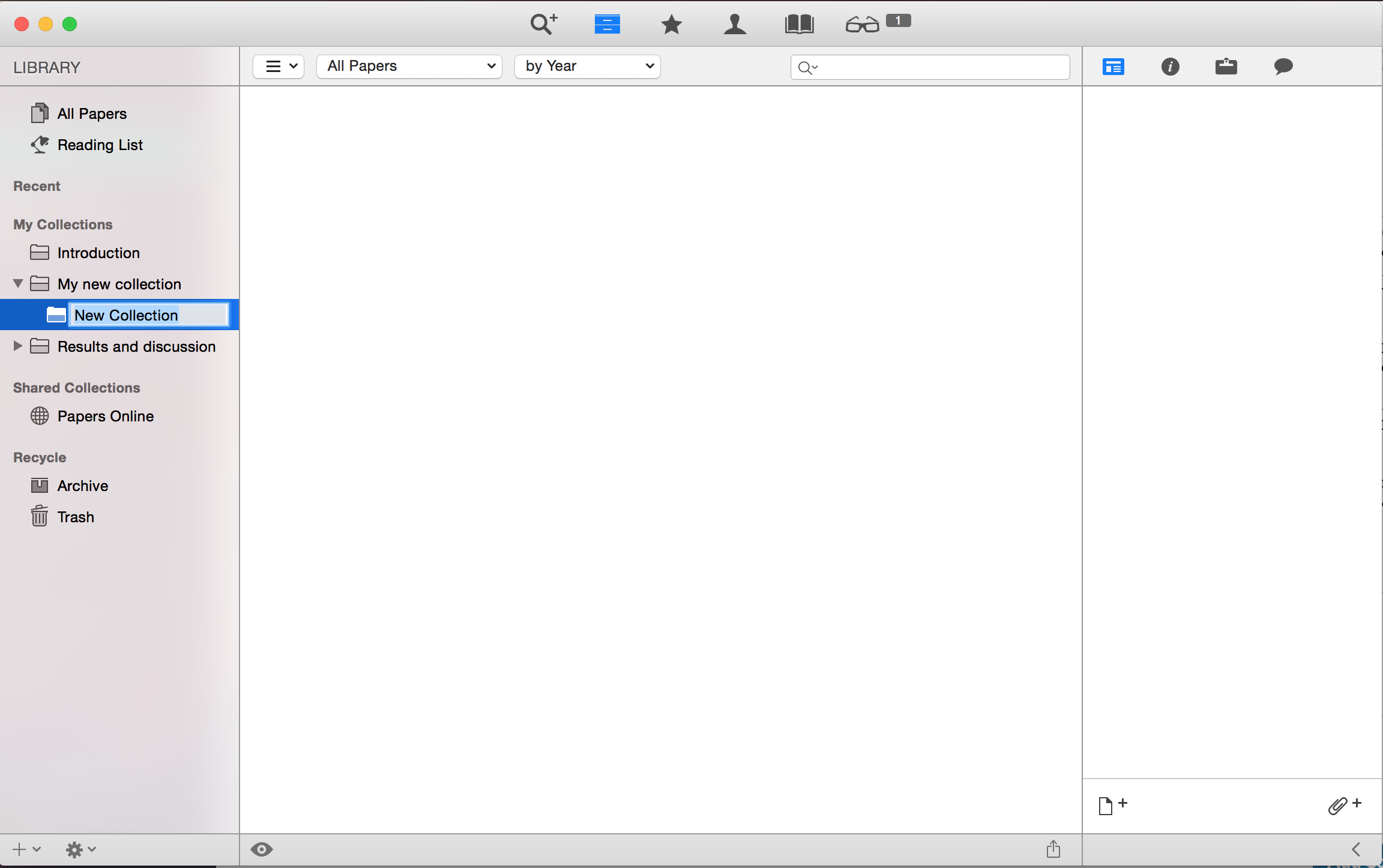Minimize the window with yellow button
Screen dimensions: 1383x868
coord(46,24)
